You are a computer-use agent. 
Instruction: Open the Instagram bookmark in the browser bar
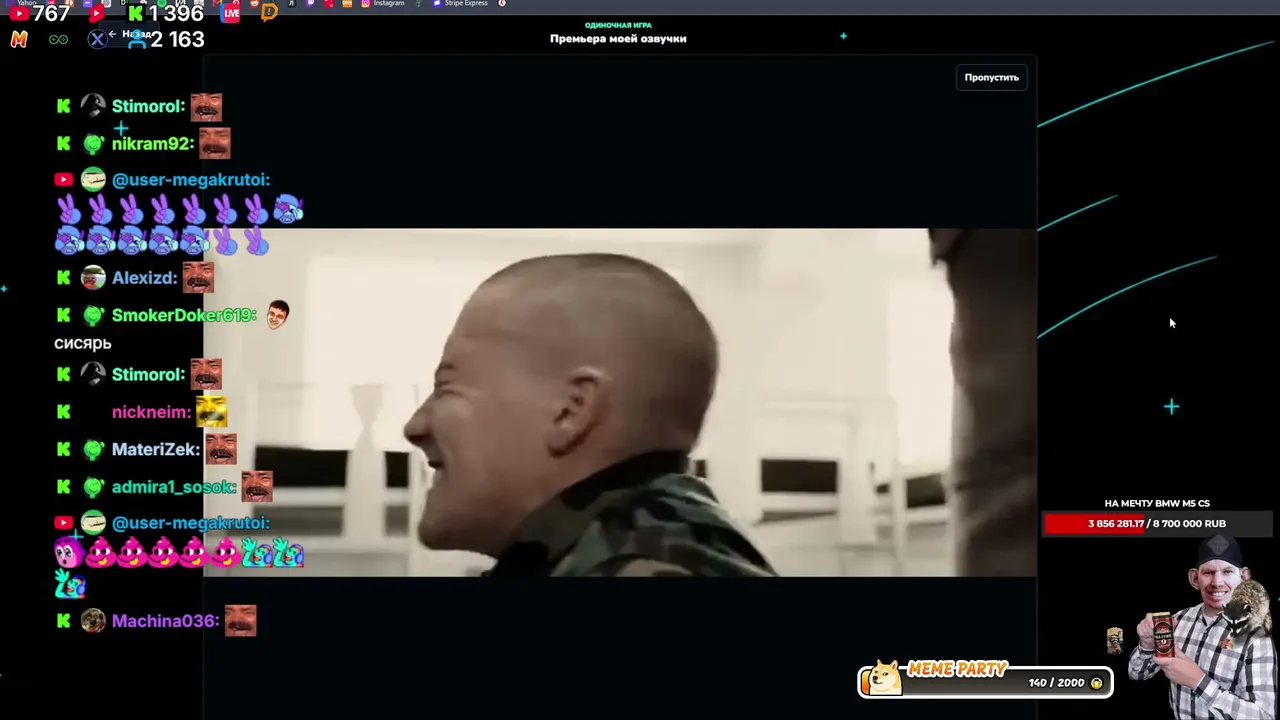point(383,4)
